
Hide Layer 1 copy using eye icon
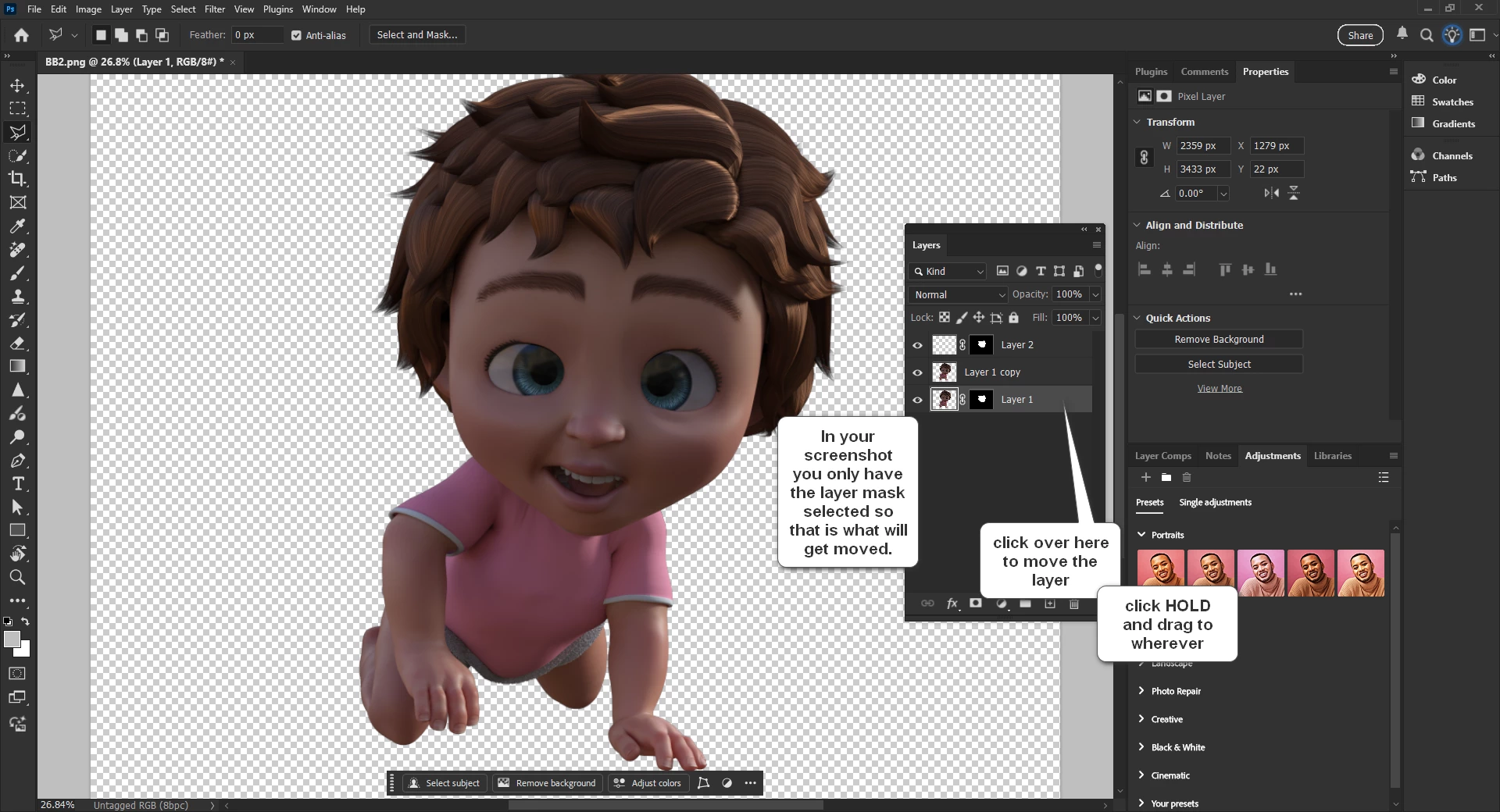918,372
